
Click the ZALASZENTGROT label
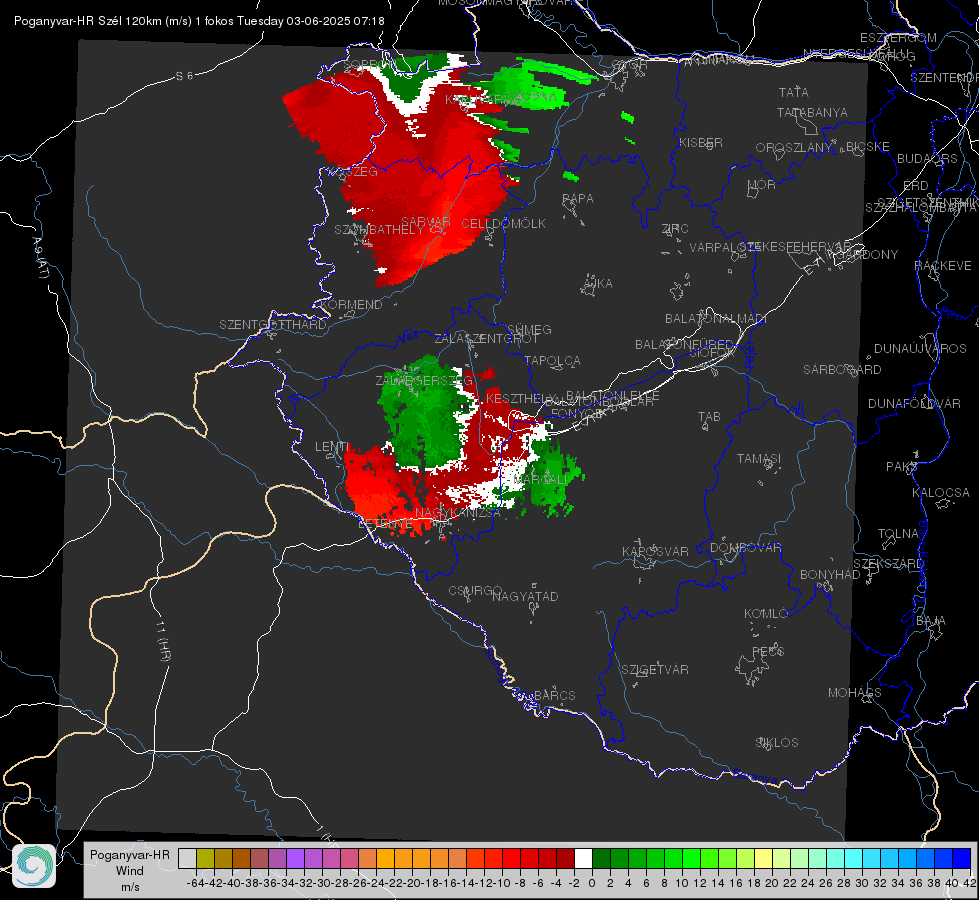[486, 339]
